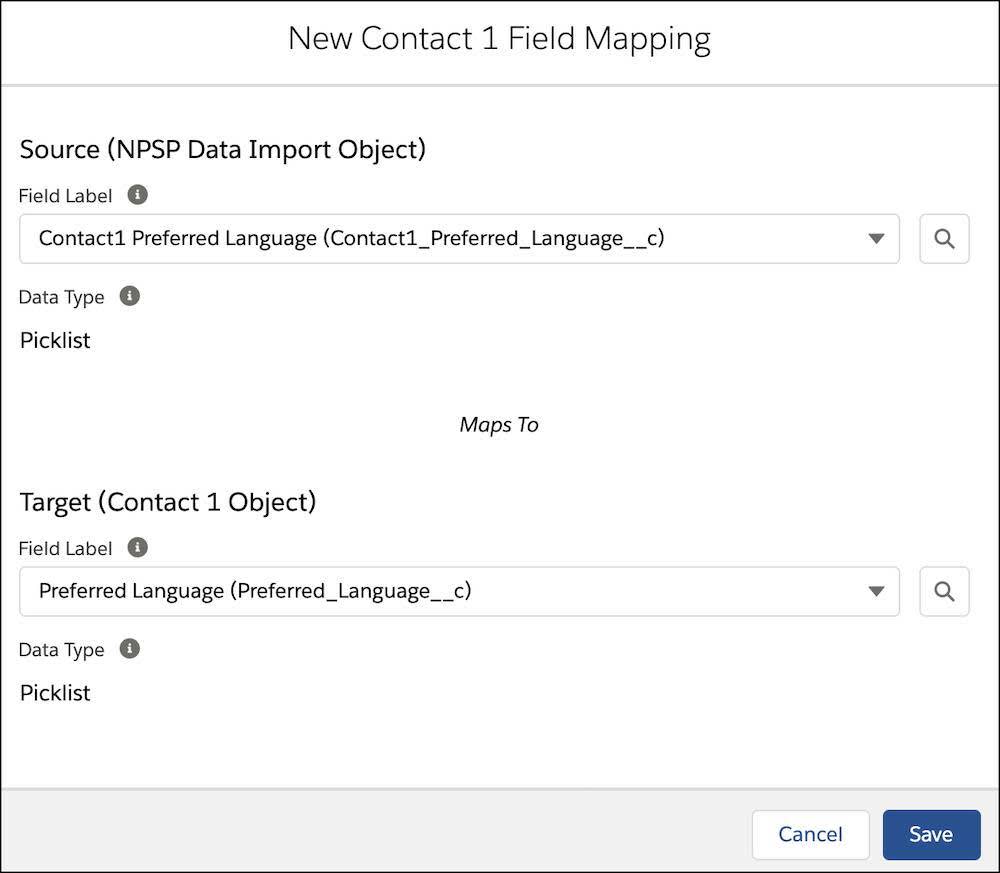Click the 'Maps To' text
This screenshot has width=1000, height=873.
click(499, 425)
